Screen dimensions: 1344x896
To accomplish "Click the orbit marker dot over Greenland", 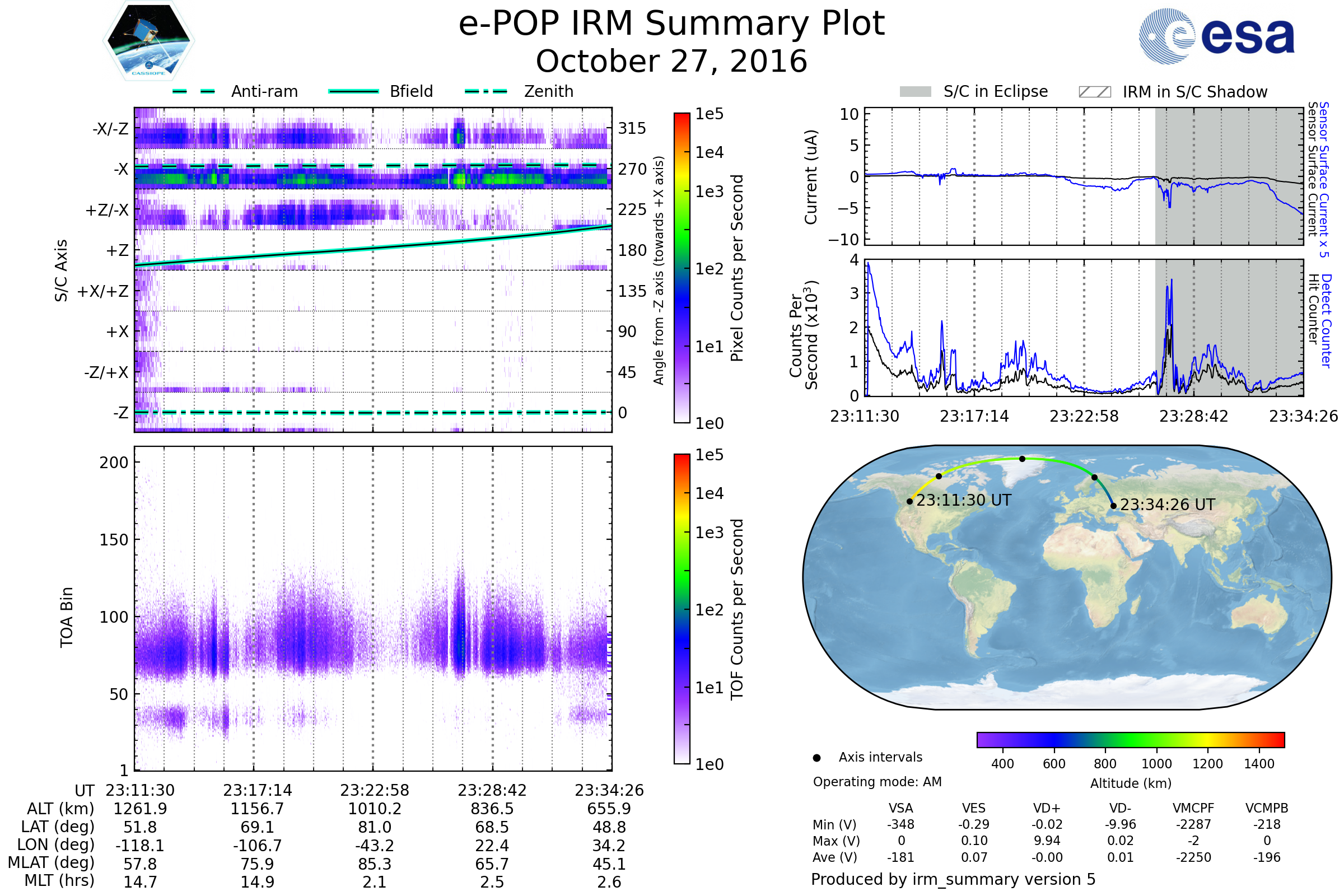I will point(1023,459).
